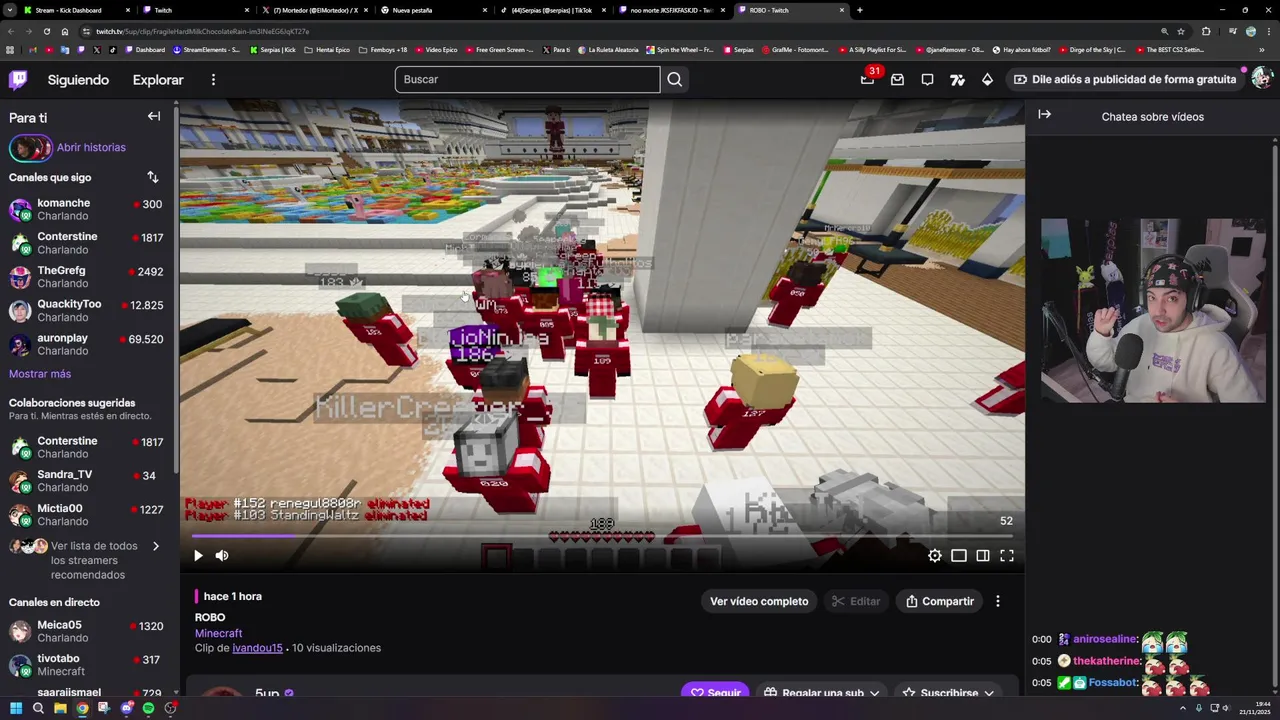The height and width of the screenshot is (720, 1280).
Task: Collapse the Para ti sidebar
Action: (154, 116)
